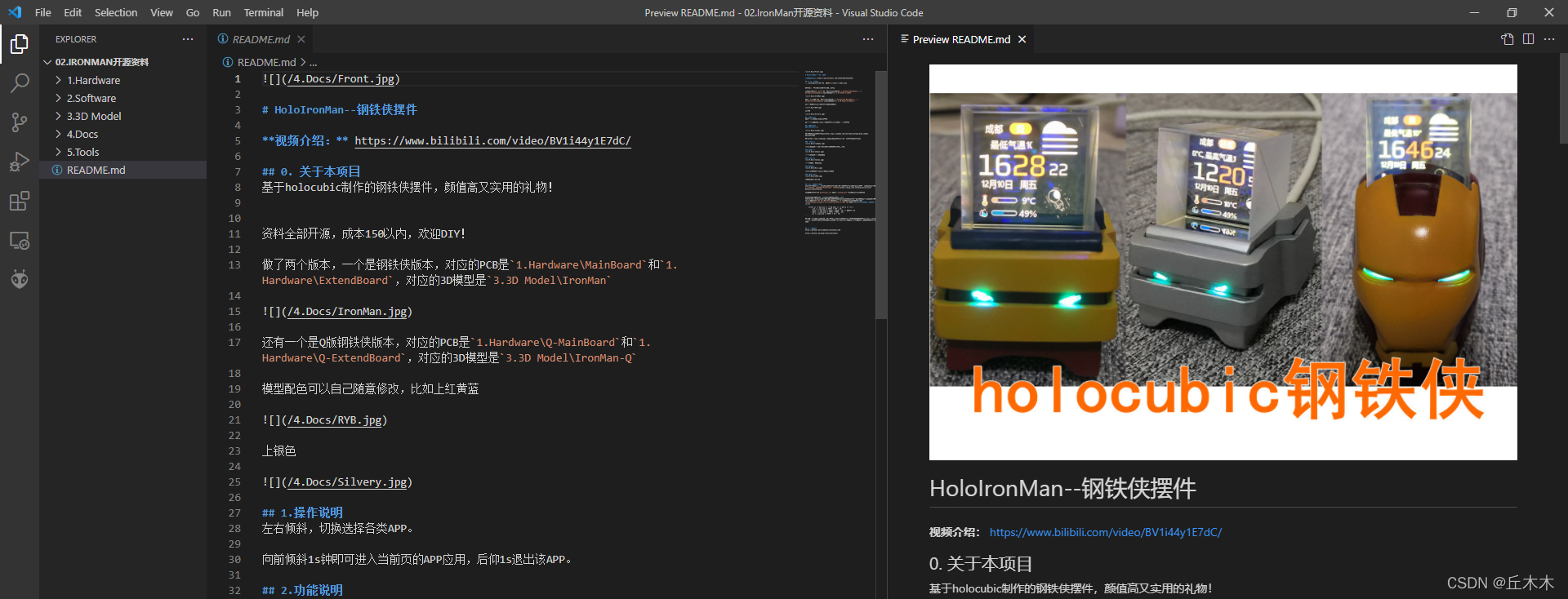Open the bilibili link in the source editor
Screen dimensions: 1568x599
[x=492, y=140]
